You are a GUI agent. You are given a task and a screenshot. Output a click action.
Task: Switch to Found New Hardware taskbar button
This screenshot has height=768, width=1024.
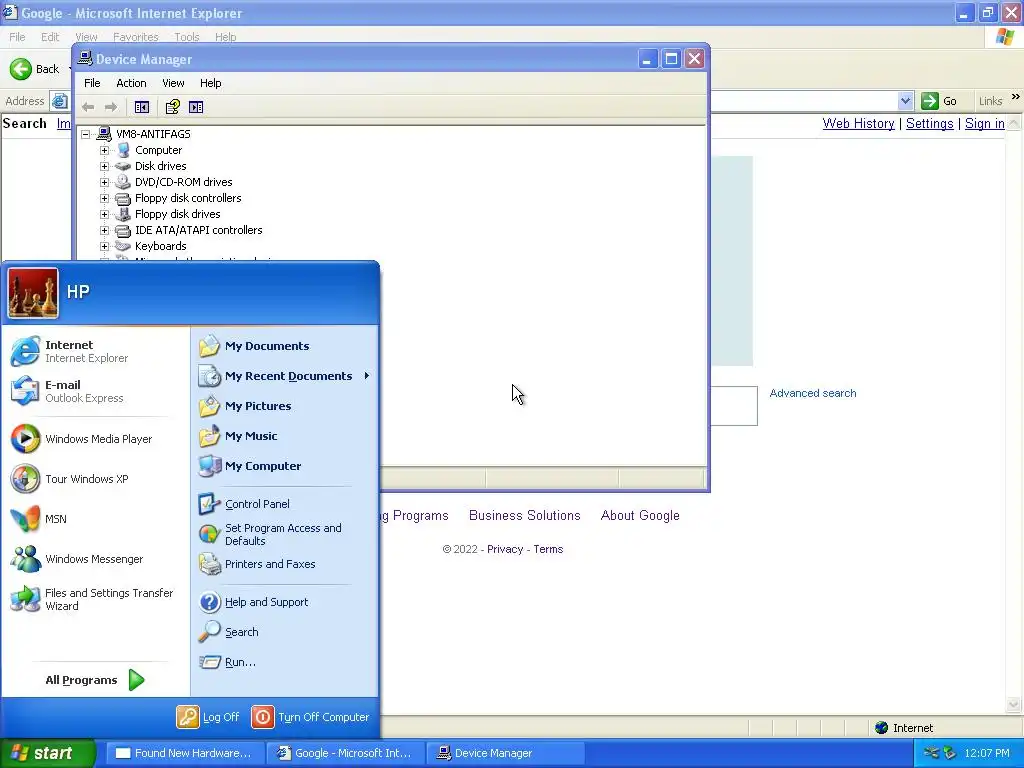[x=185, y=753]
